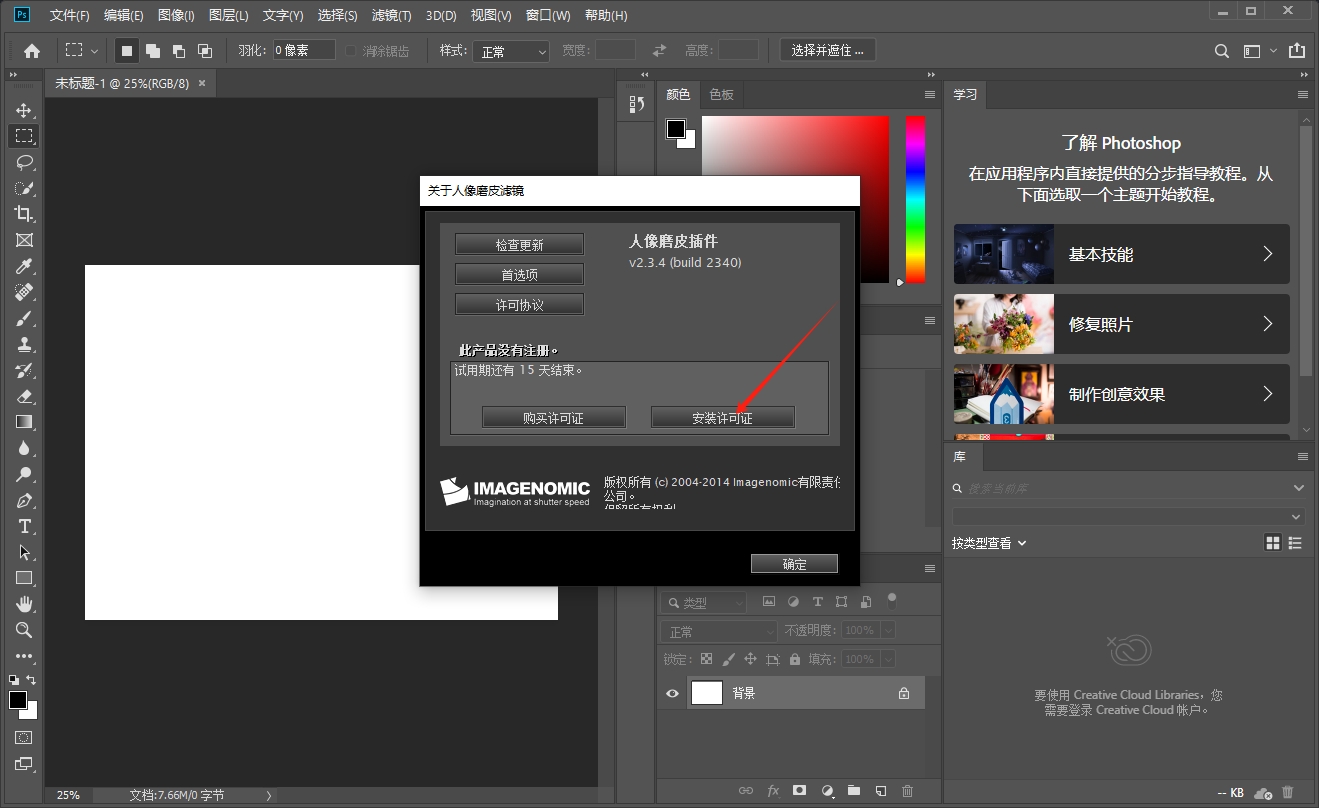Viewport: 1319px width, 808px height.
Task: Open the 滤镜(T) menu
Action: click(x=391, y=15)
